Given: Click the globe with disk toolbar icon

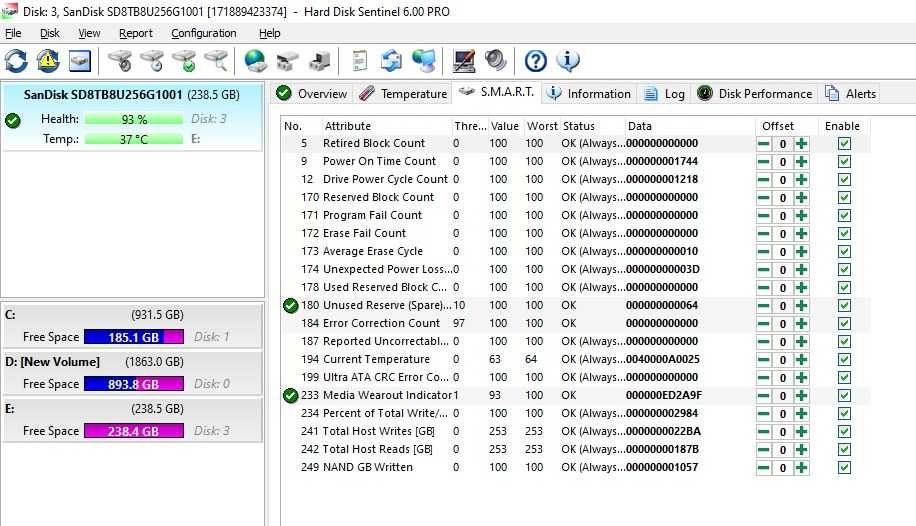Looking at the screenshot, I should tap(255, 61).
